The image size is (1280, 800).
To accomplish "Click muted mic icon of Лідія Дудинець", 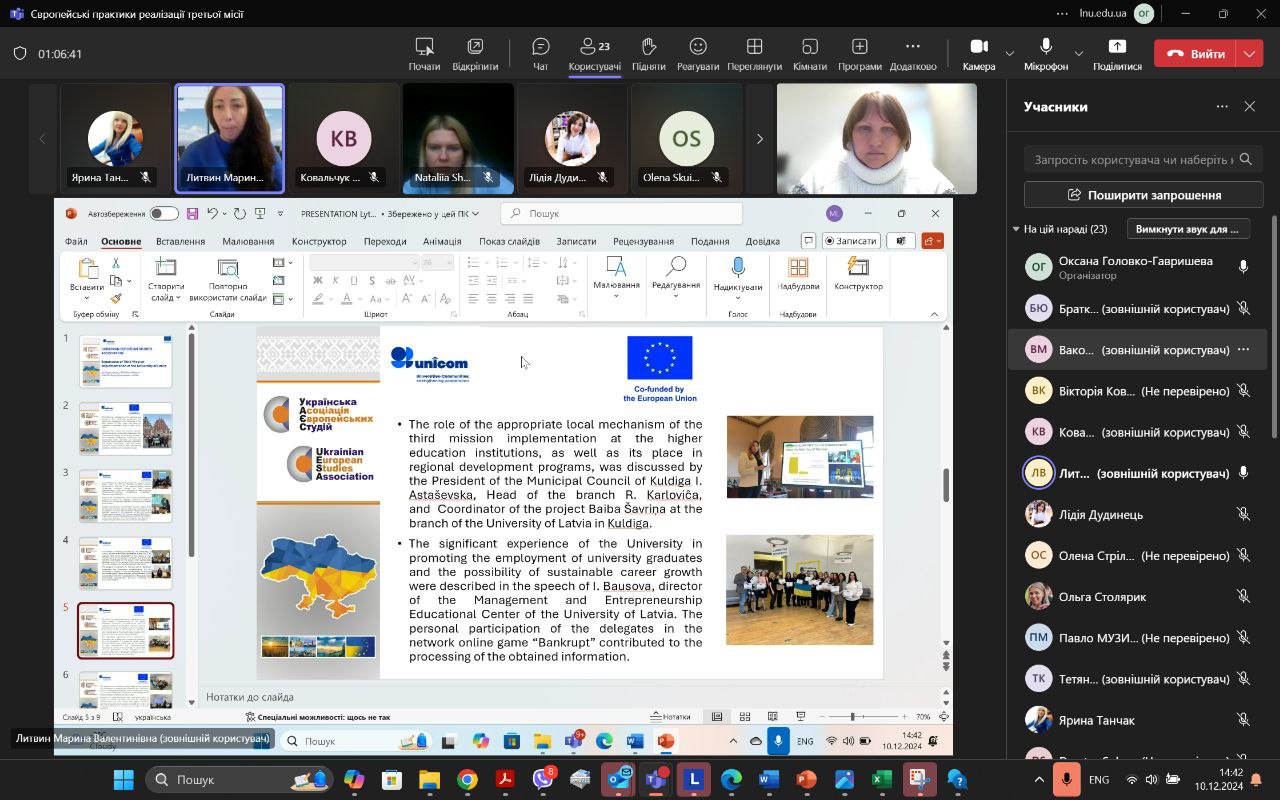I will click(1243, 514).
